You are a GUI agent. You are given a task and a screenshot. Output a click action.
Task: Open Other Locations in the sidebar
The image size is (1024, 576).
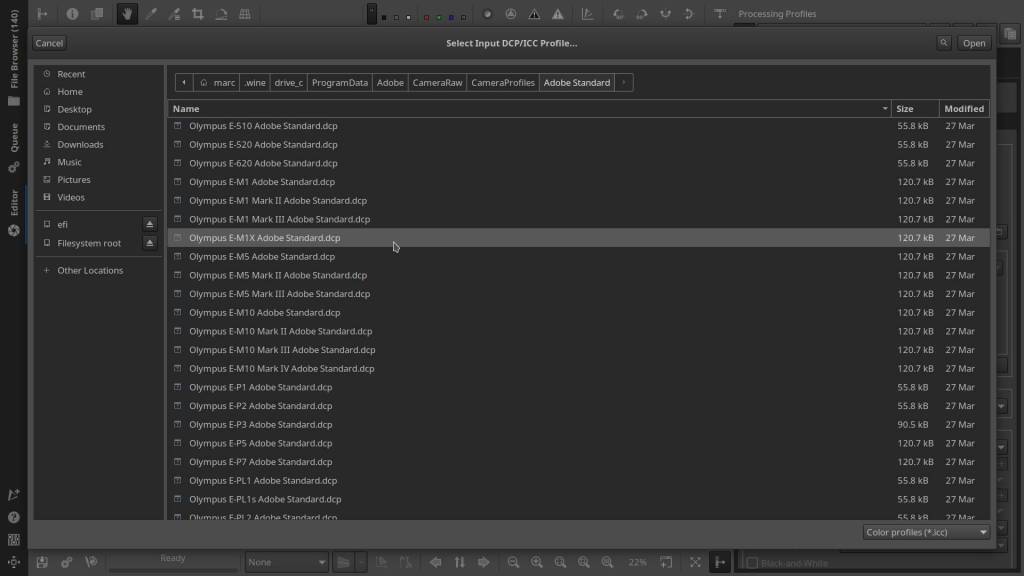click(x=89, y=270)
